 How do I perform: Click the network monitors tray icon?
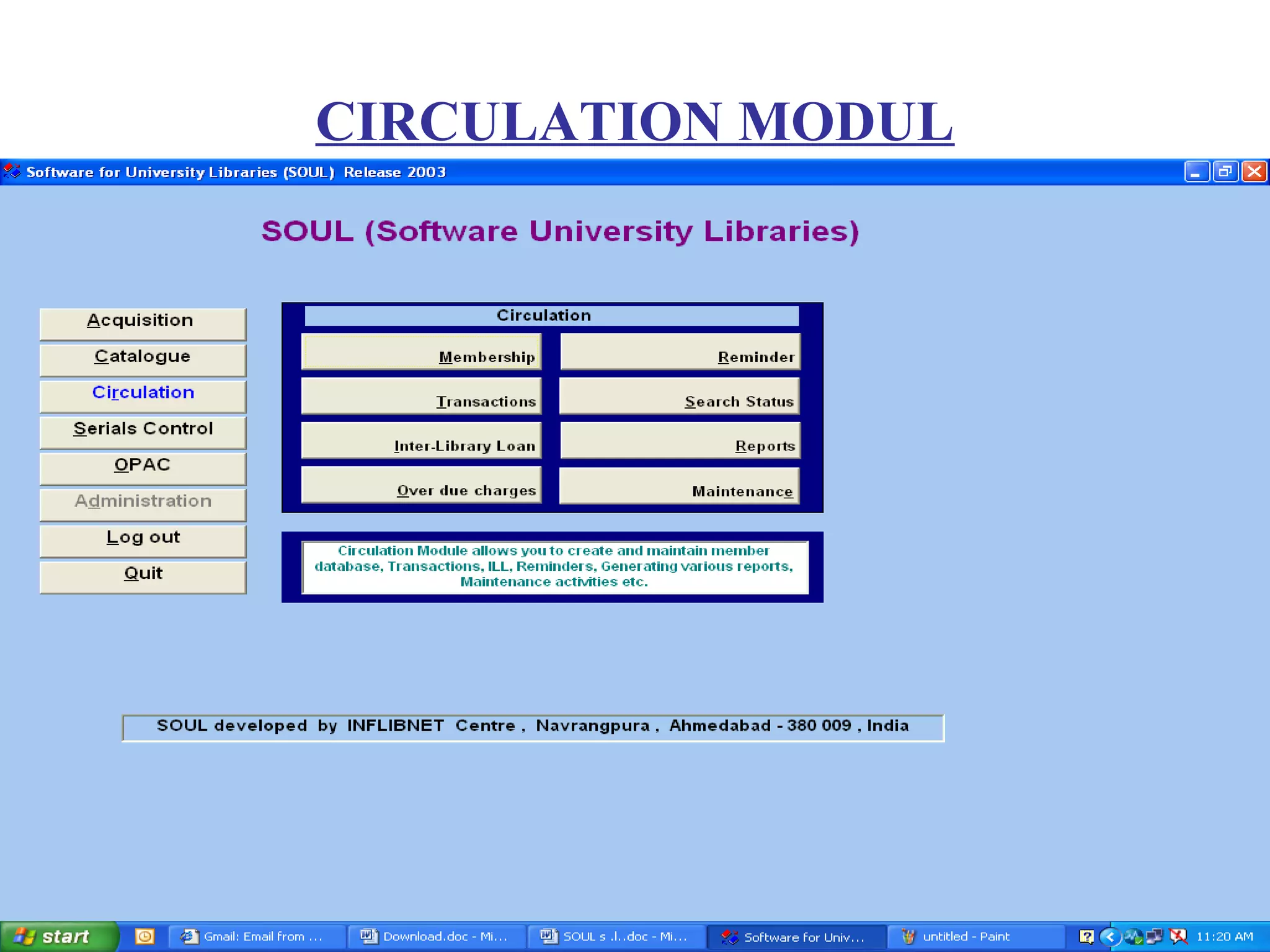pyautogui.click(x=1155, y=937)
